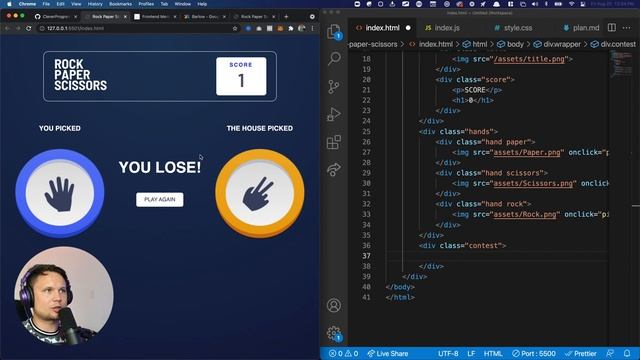Click the PLAY AGAIN button
Image resolution: width=640 pixels, height=360 pixels.
coord(160,200)
